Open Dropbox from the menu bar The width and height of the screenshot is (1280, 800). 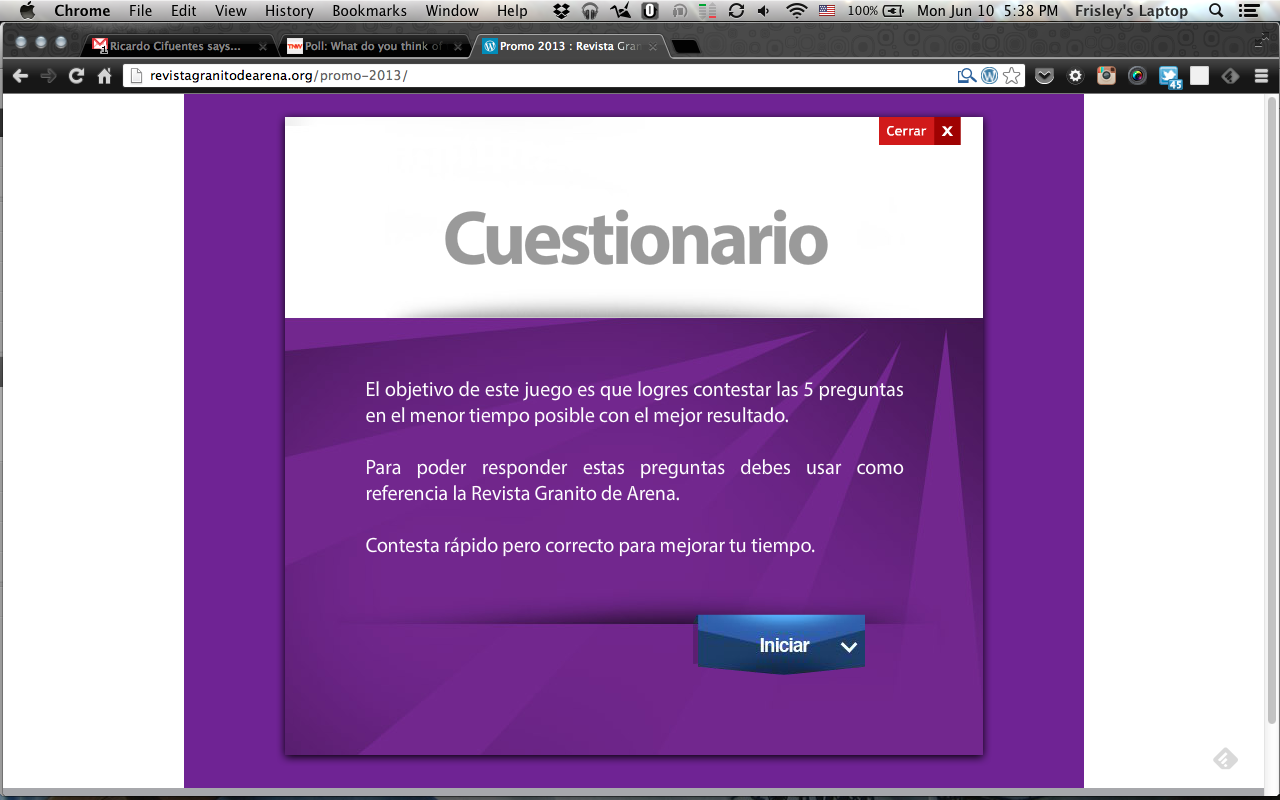pos(562,11)
